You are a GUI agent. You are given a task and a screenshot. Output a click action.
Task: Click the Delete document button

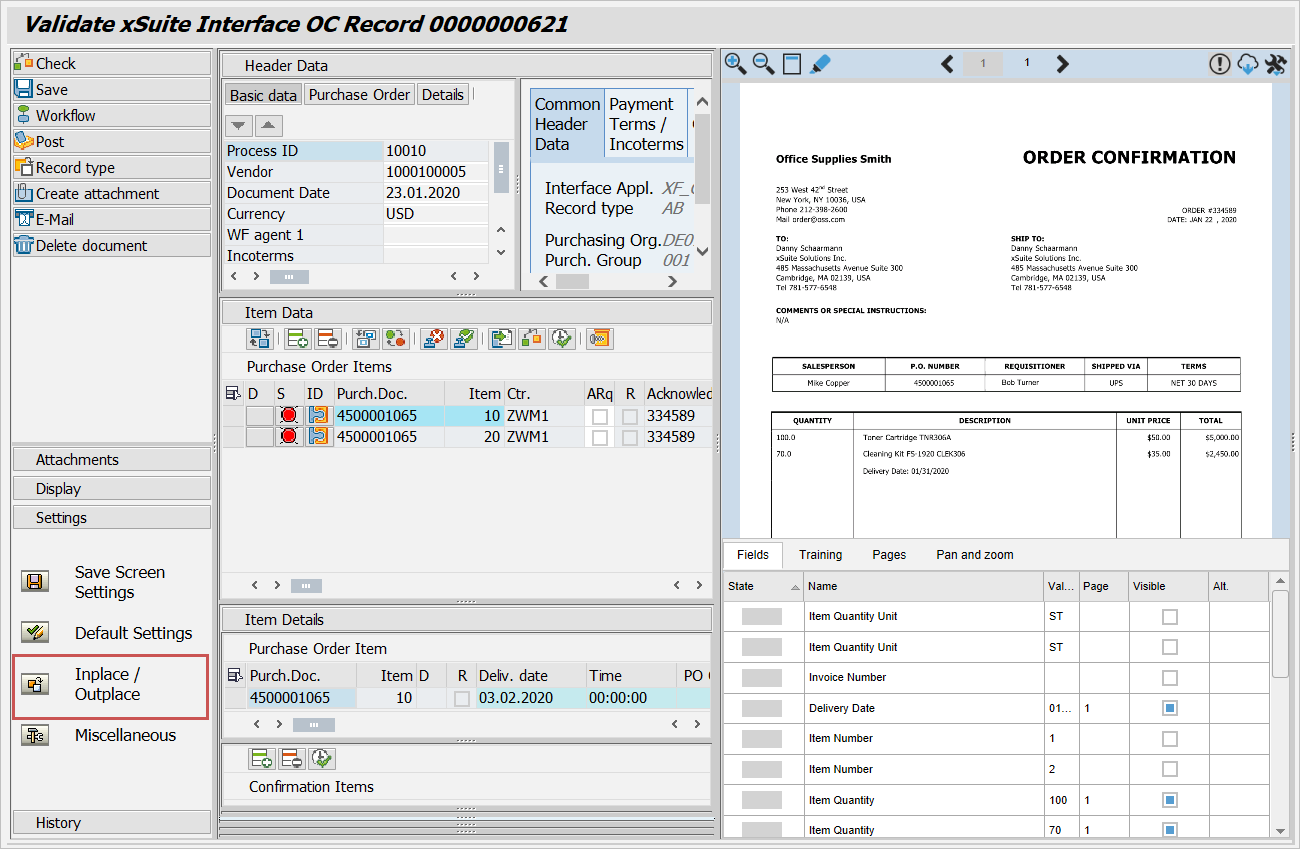(112, 245)
